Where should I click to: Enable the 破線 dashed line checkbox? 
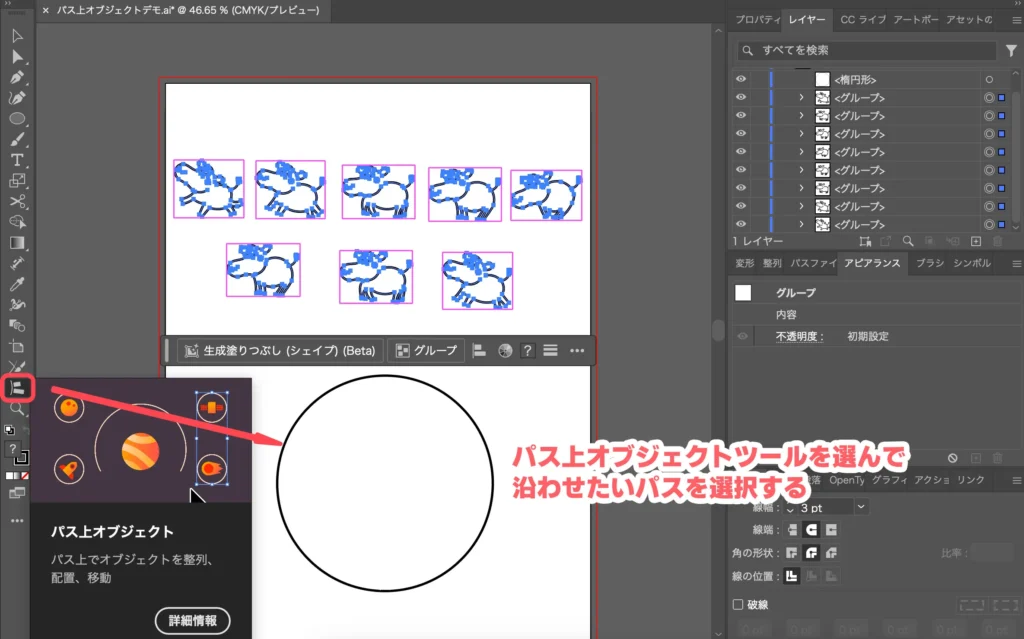[738, 604]
